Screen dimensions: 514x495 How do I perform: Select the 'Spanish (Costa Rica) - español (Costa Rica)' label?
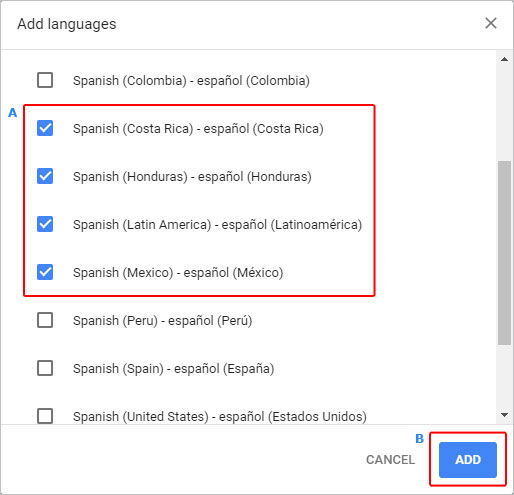198,129
